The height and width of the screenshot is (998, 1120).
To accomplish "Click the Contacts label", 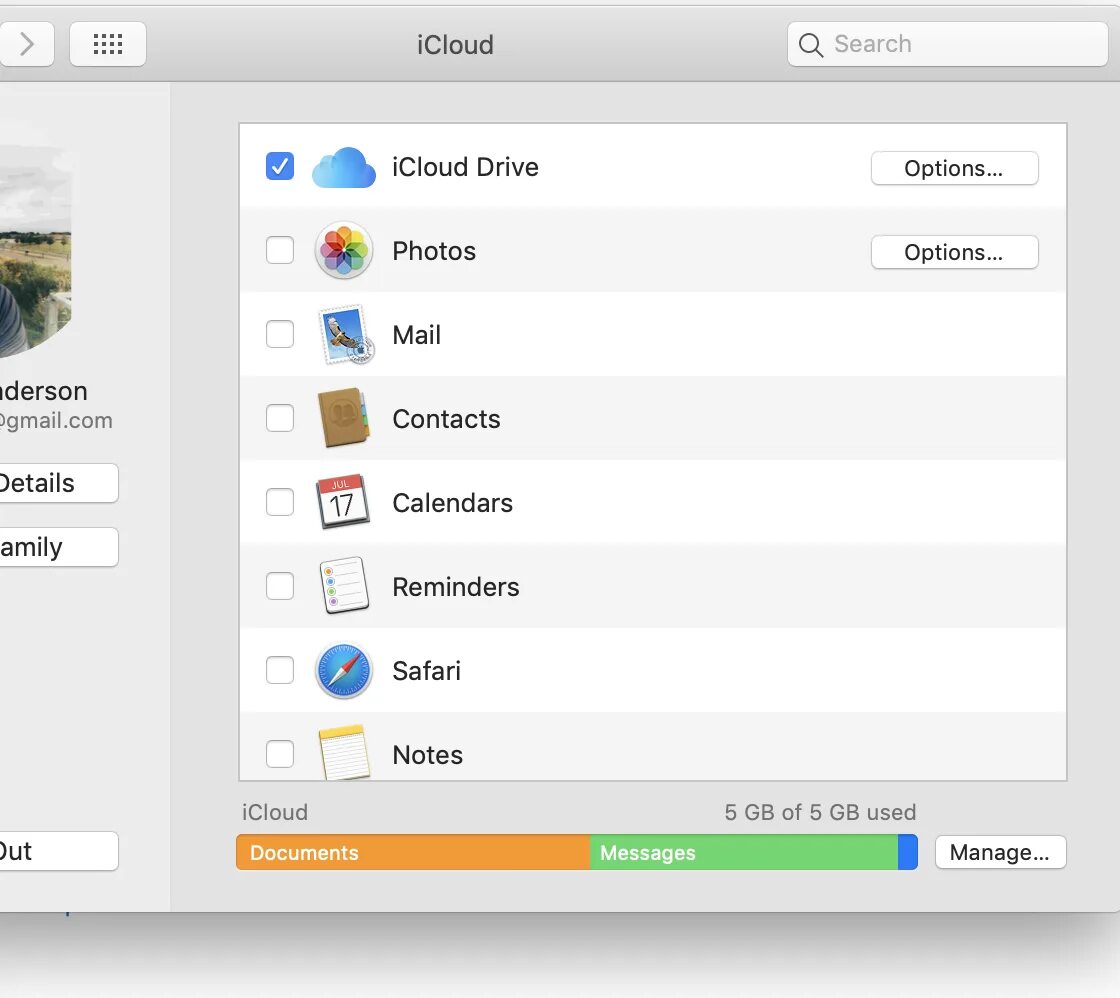I will point(446,419).
